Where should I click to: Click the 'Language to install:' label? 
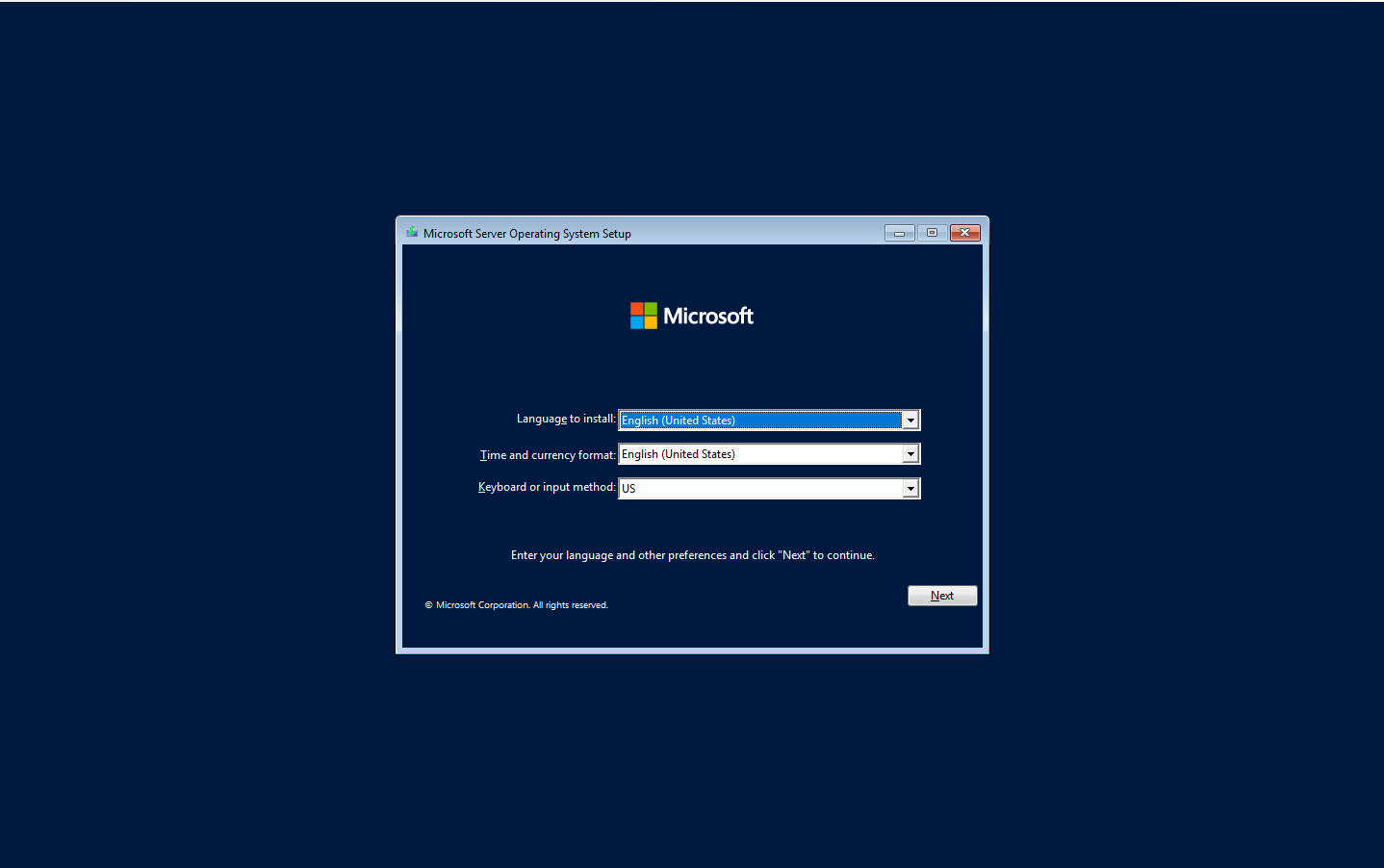565,419
